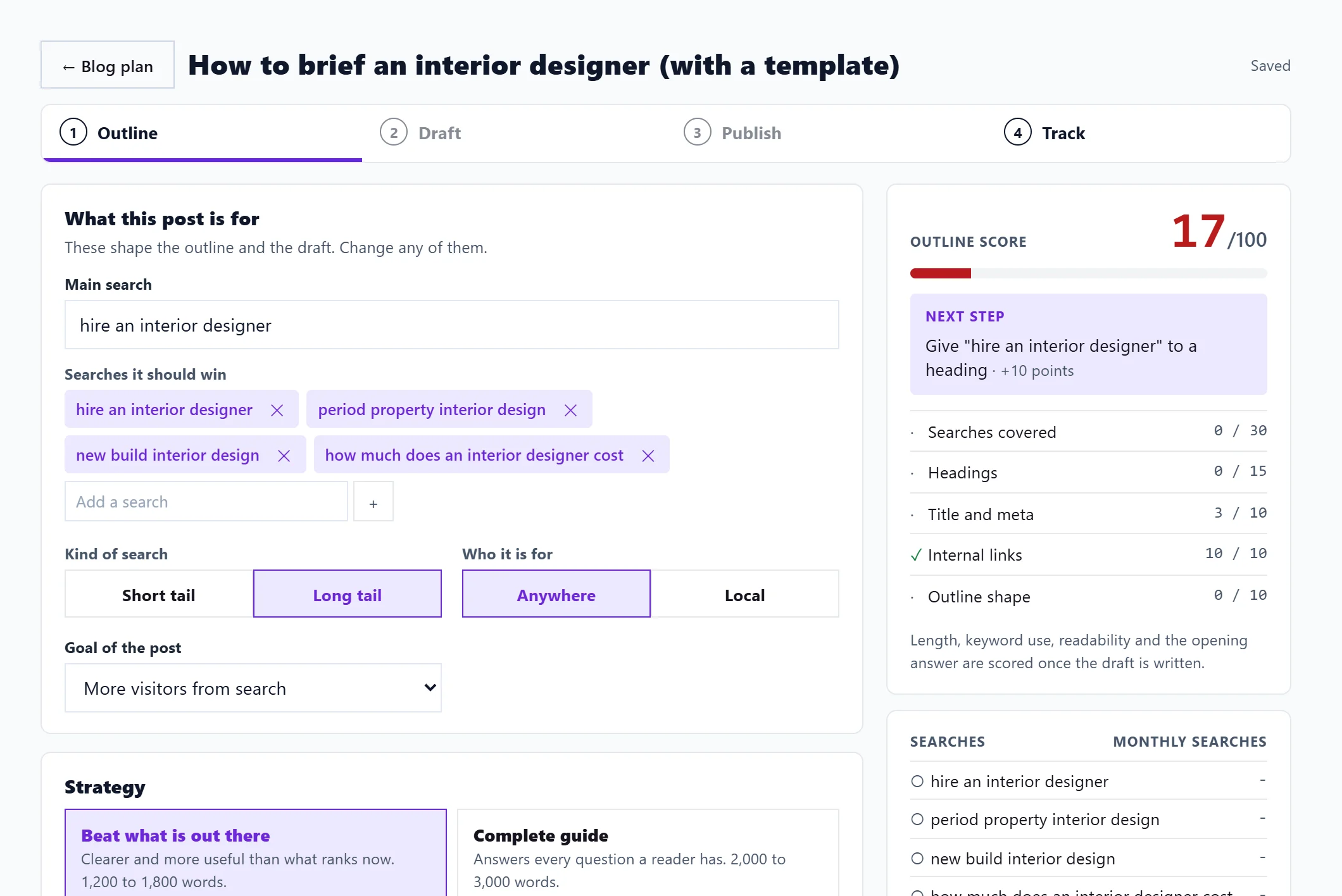The width and height of the screenshot is (1342, 896).
Task: Click the 'Searches covered' score row
Action: (x=1089, y=432)
